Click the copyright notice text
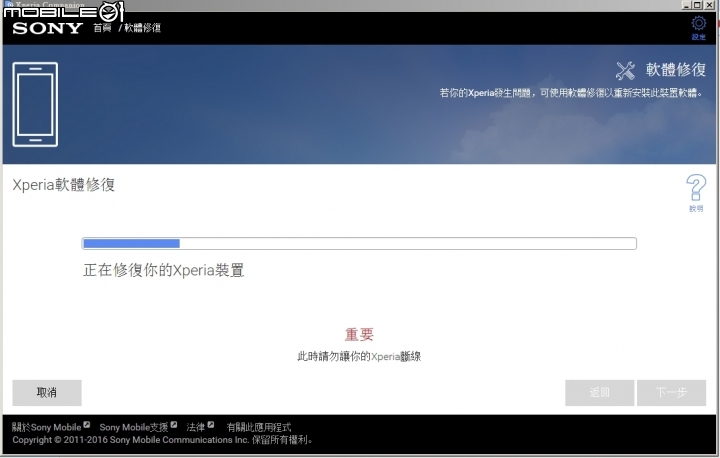Image resolution: width=720 pixels, height=458 pixels. click(x=163, y=440)
